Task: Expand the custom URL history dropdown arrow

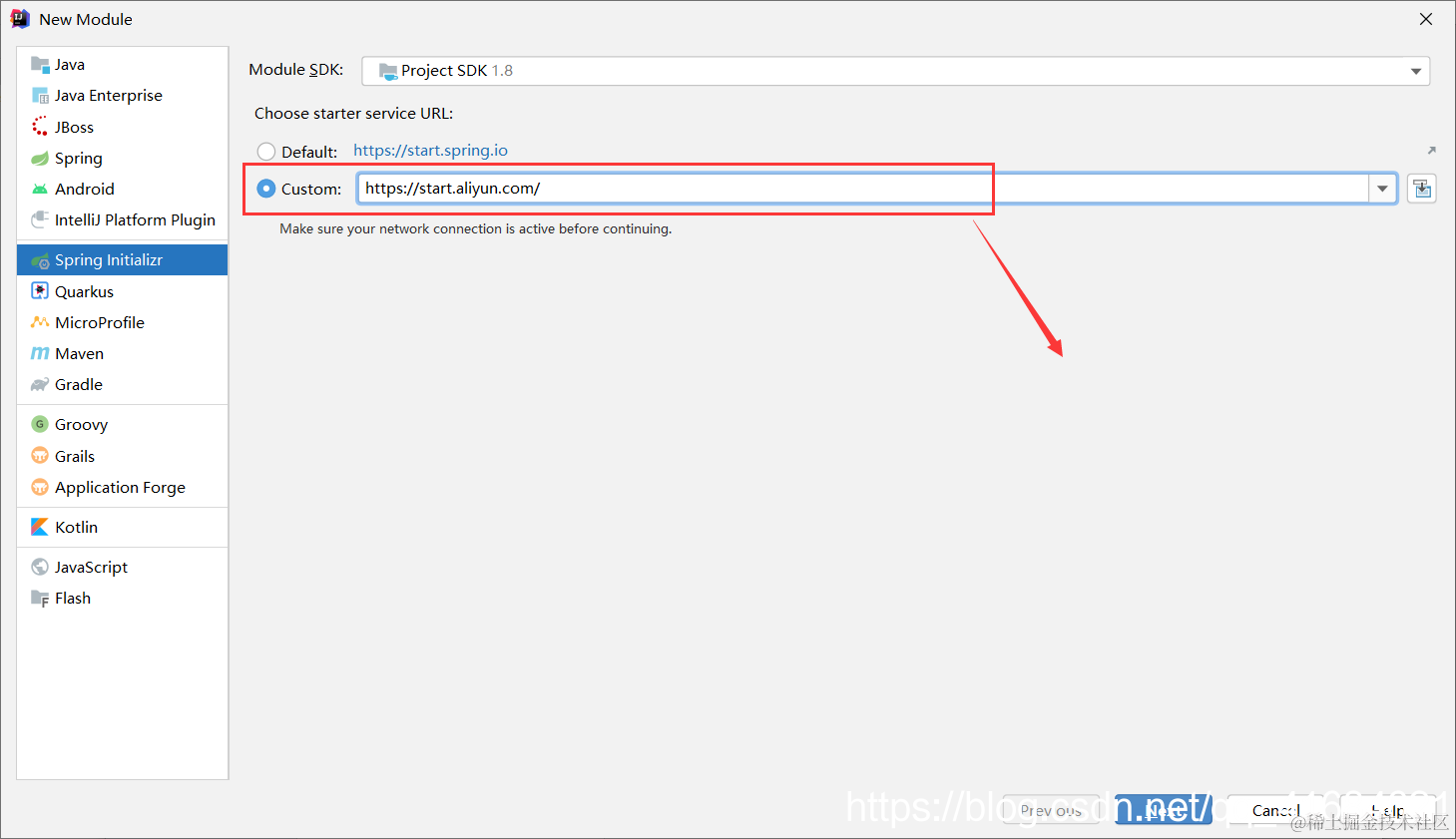Action: [x=1382, y=189]
